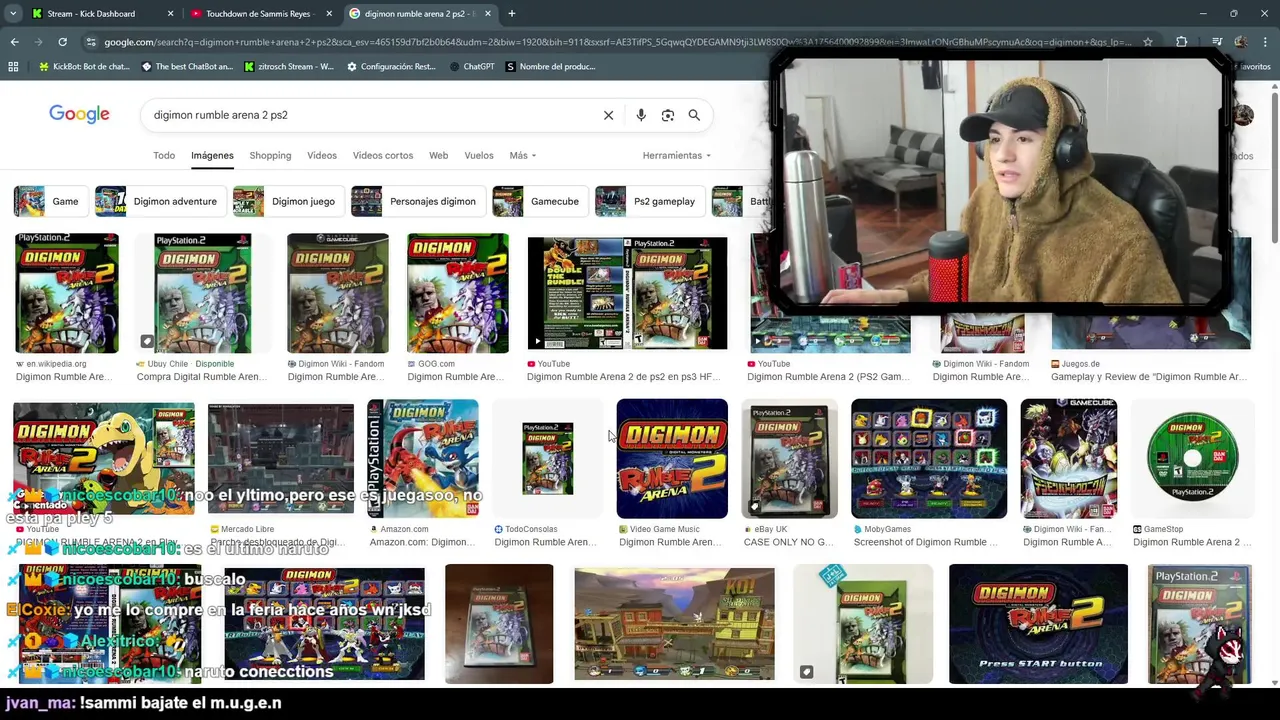Open the Videos cortos tab
Screen dimensions: 1280x720
click(383, 156)
